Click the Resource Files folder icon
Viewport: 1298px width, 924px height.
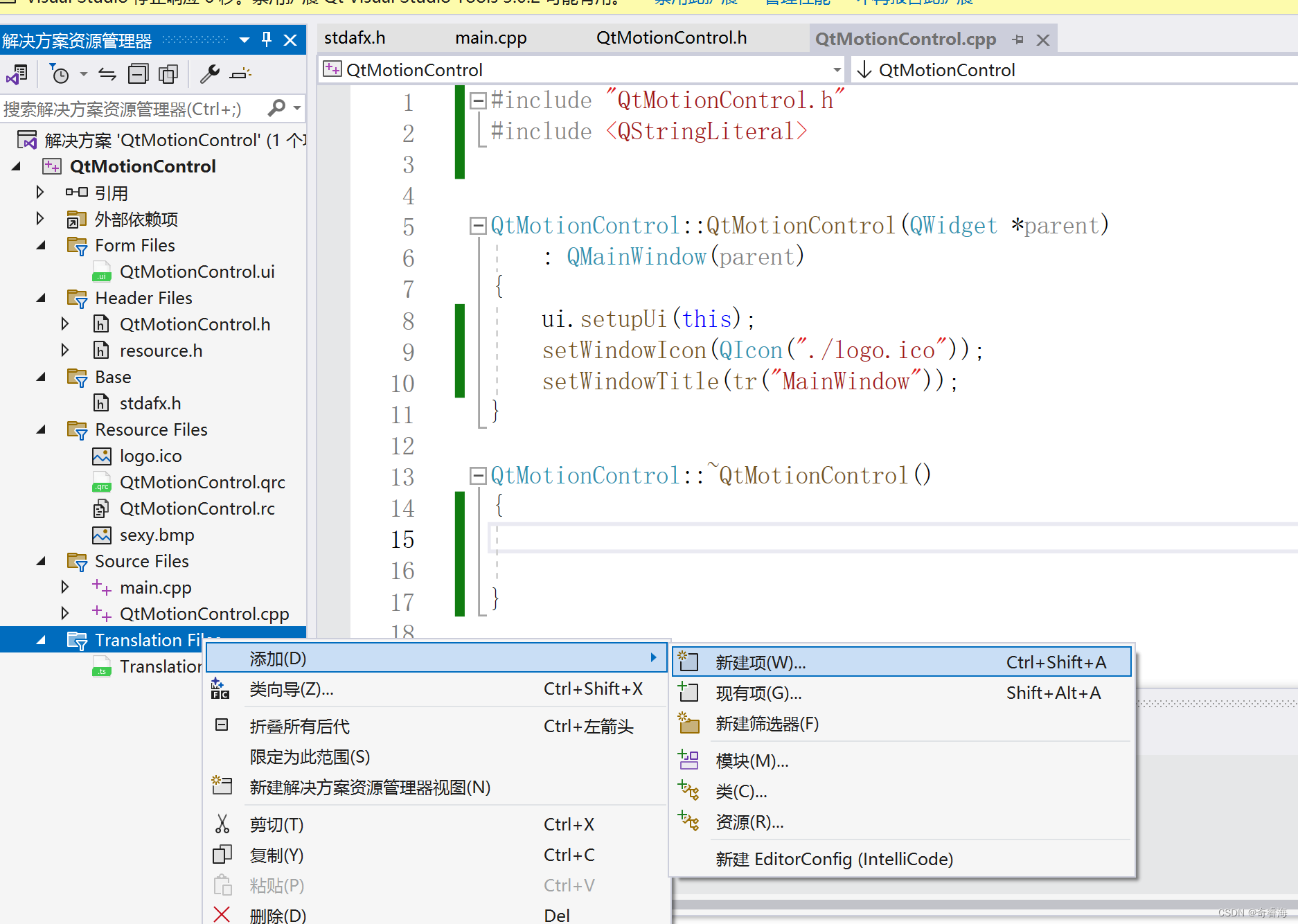[77, 429]
